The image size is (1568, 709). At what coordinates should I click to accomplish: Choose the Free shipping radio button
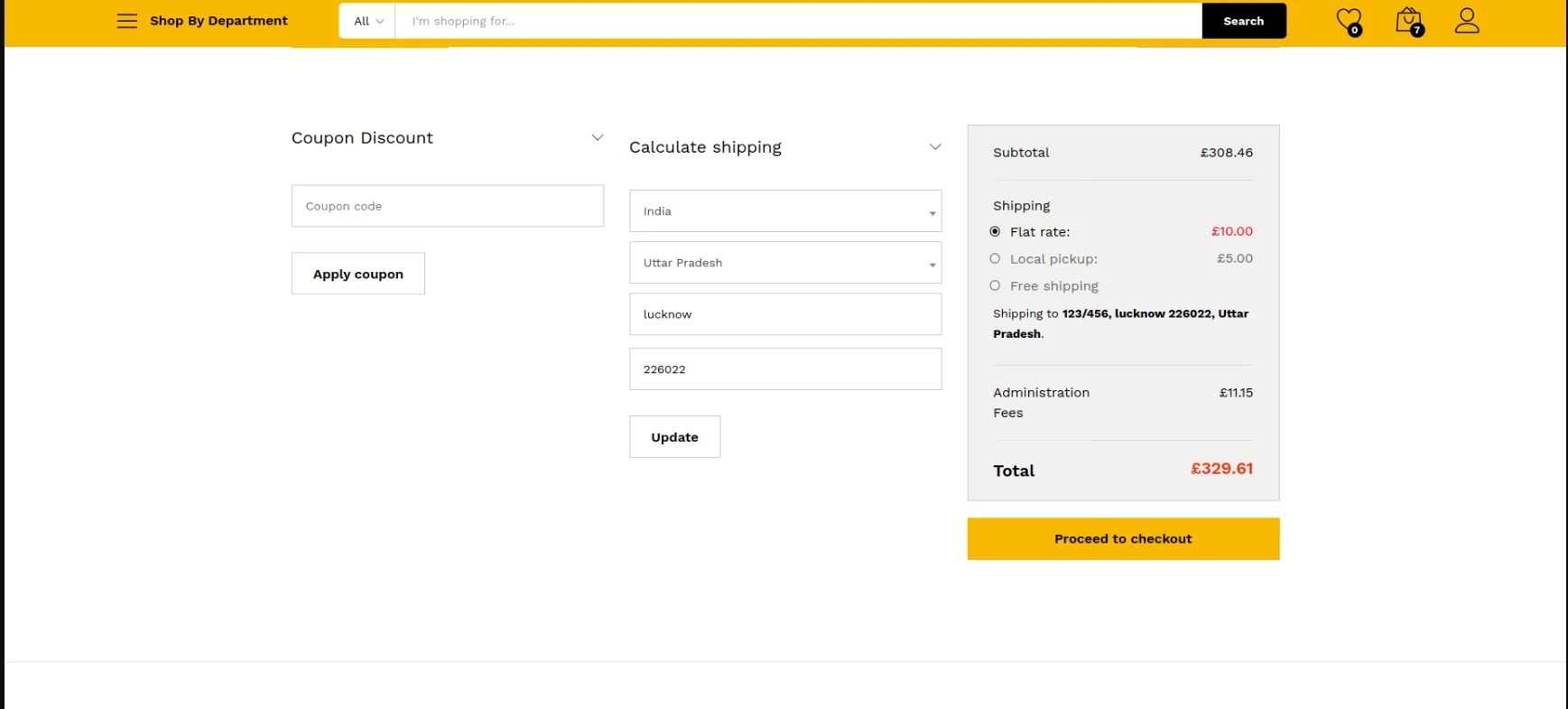(995, 286)
